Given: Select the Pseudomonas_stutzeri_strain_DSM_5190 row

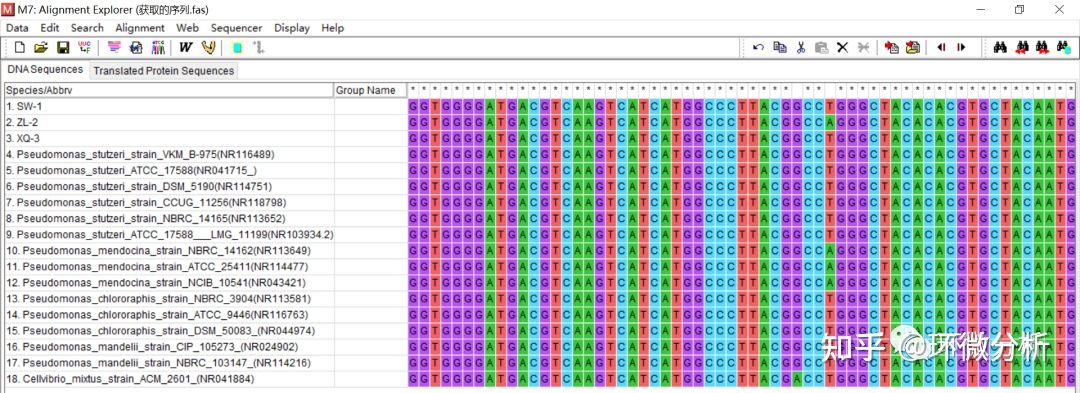Looking at the screenshot, I should [x=169, y=187].
